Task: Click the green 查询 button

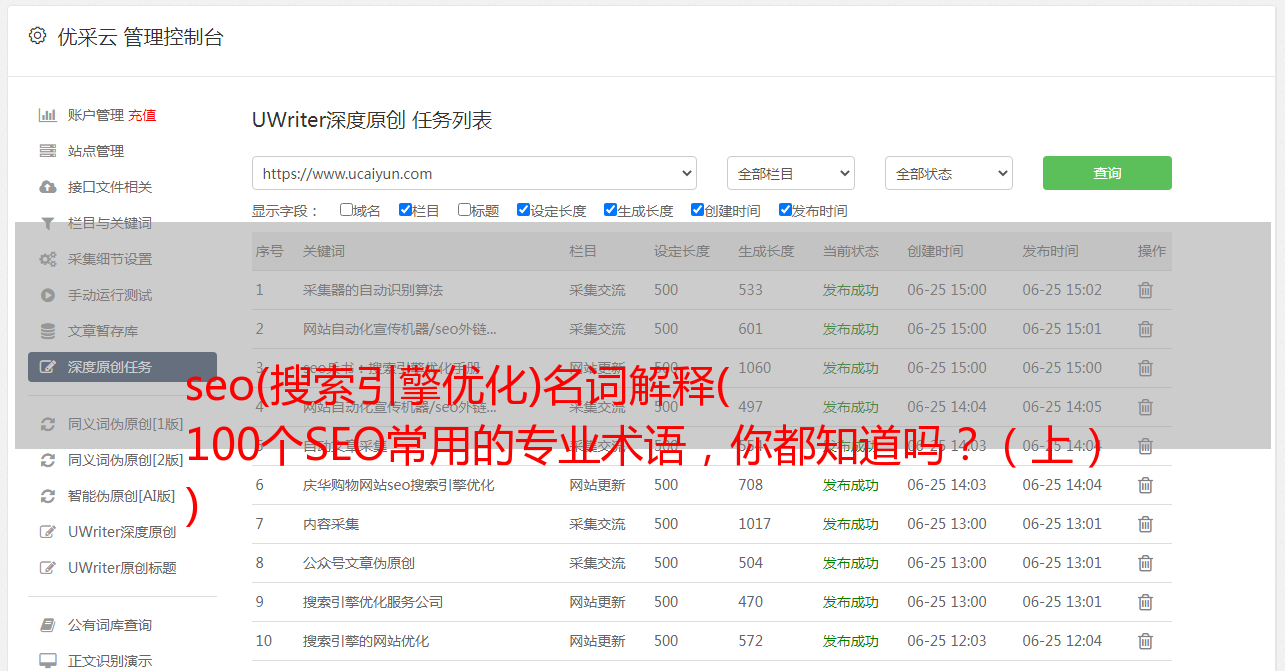Action: pyautogui.click(x=1107, y=173)
